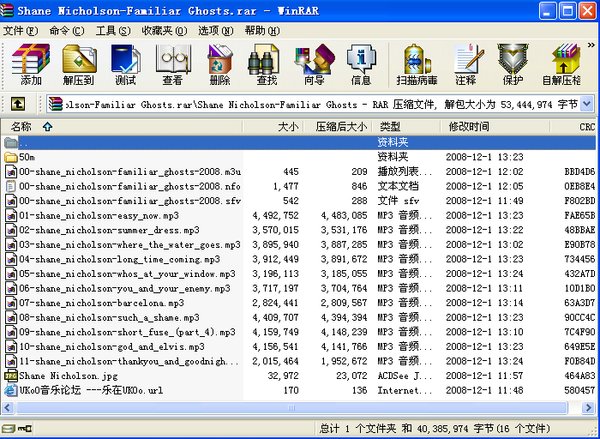Select 06-shane_nicholson-you_and_your_enemy.mp3
The width and height of the screenshot is (600, 439).
(x=125, y=289)
